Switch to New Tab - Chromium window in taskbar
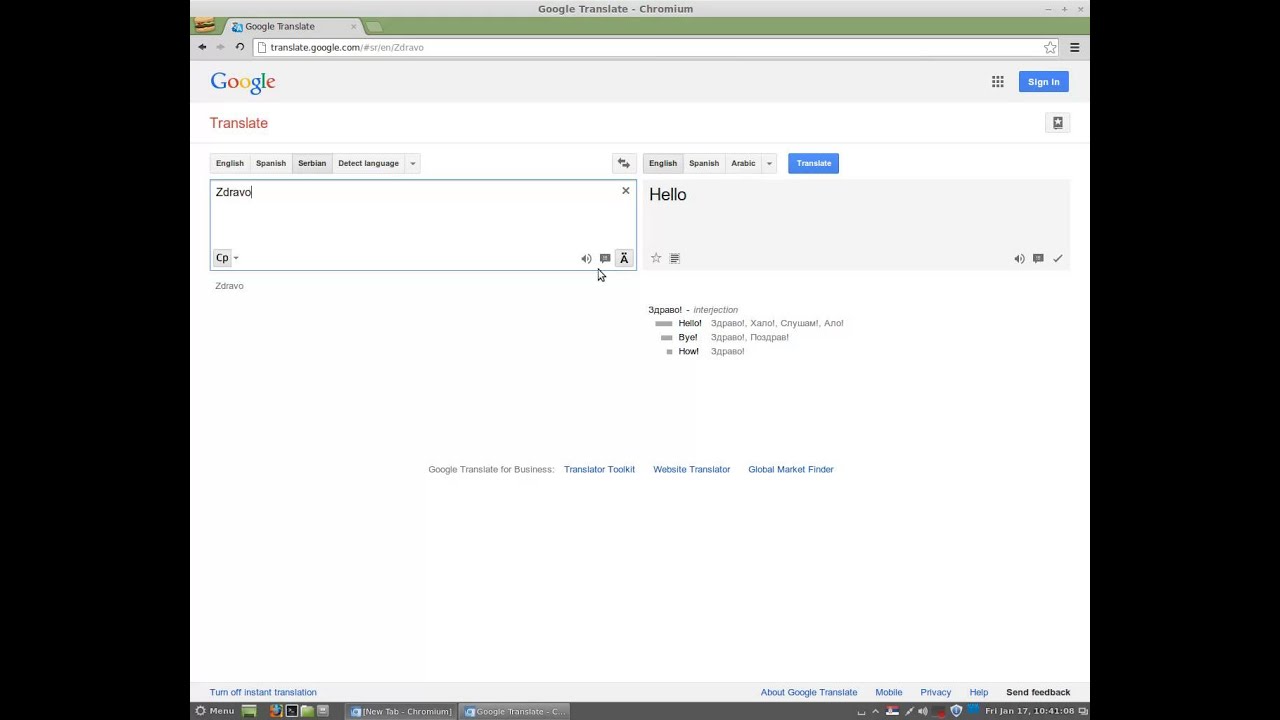Viewport: 1280px width, 720px height. click(x=401, y=711)
